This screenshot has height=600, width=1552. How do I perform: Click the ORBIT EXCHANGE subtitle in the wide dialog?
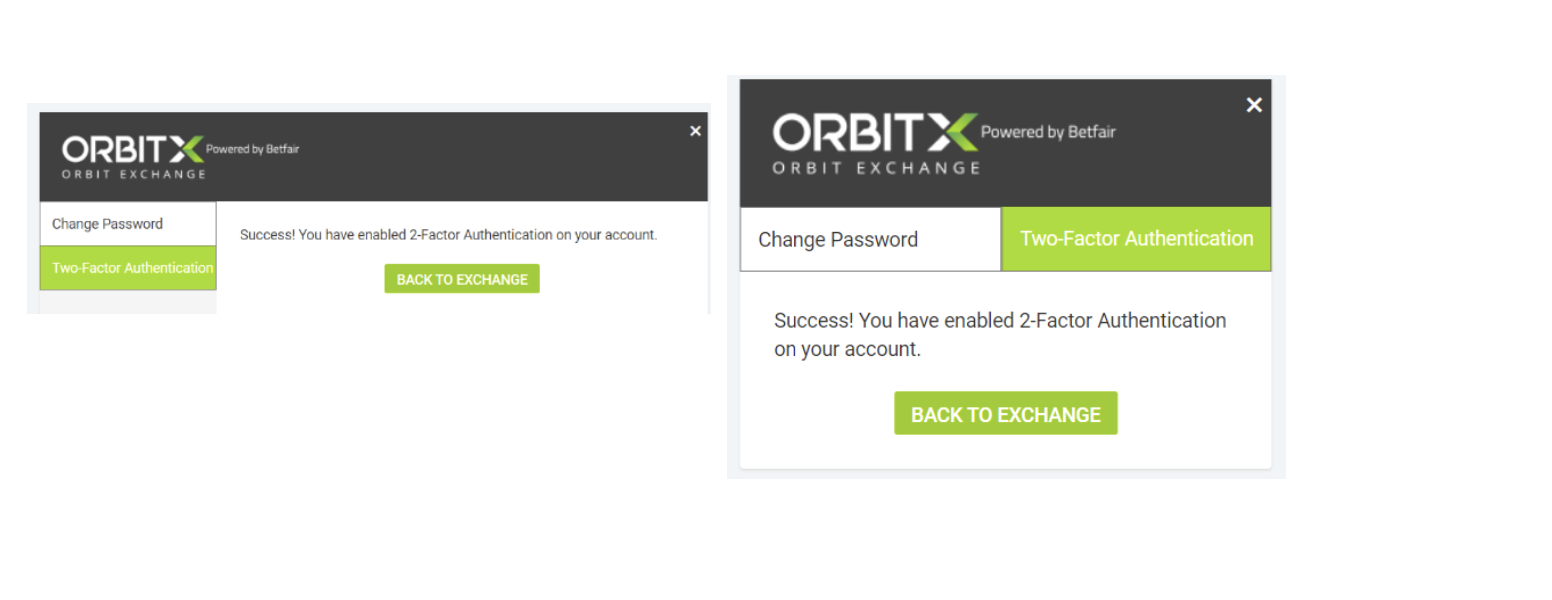pyautogui.click(x=133, y=174)
